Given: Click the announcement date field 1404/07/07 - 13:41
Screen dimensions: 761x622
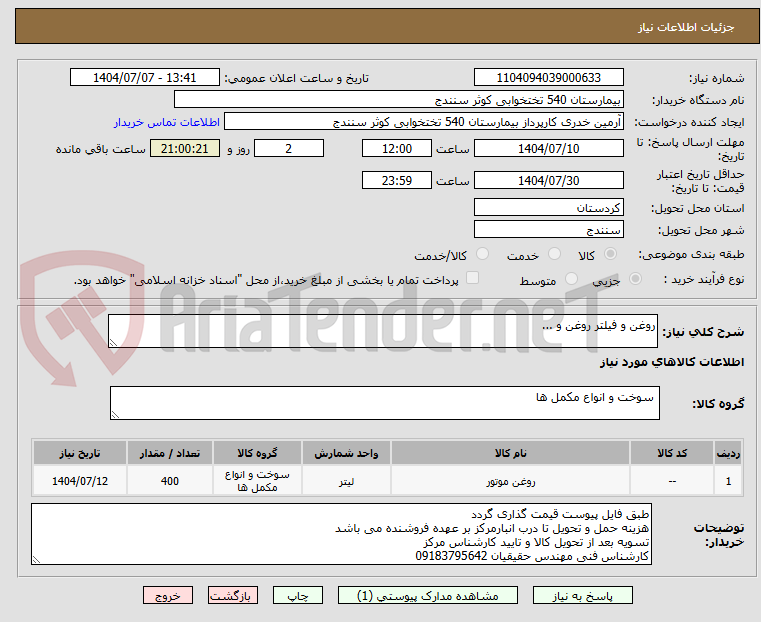Looking at the screenshot, I should click(x=145, y=78).
